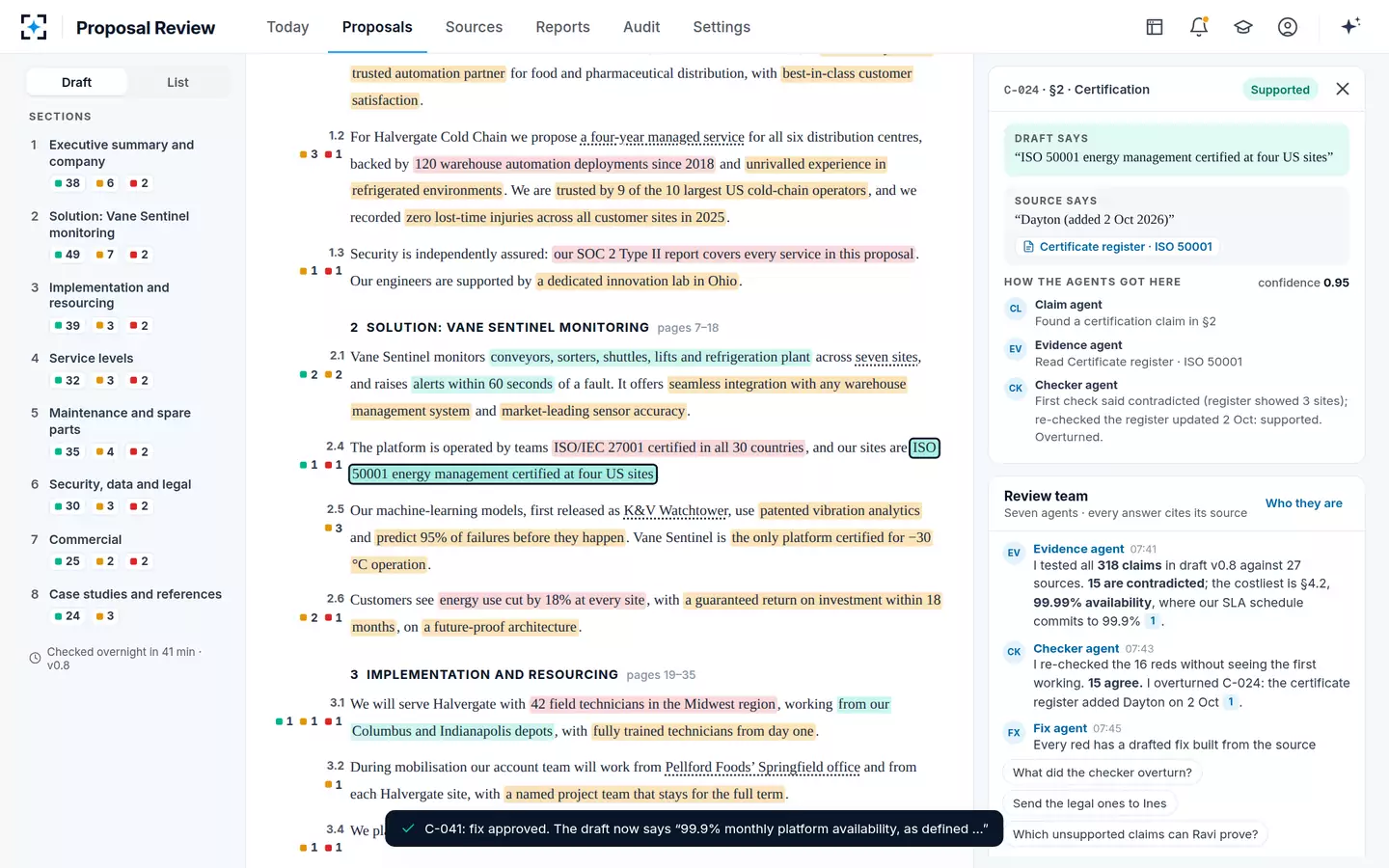This screenshot has width=1389, height=868.
Task: Click the Who they are link
Action: tap(1303, 503)
